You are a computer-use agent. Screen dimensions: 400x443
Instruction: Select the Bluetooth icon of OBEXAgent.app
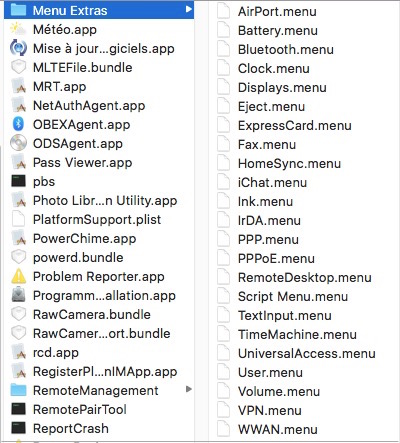18,124
